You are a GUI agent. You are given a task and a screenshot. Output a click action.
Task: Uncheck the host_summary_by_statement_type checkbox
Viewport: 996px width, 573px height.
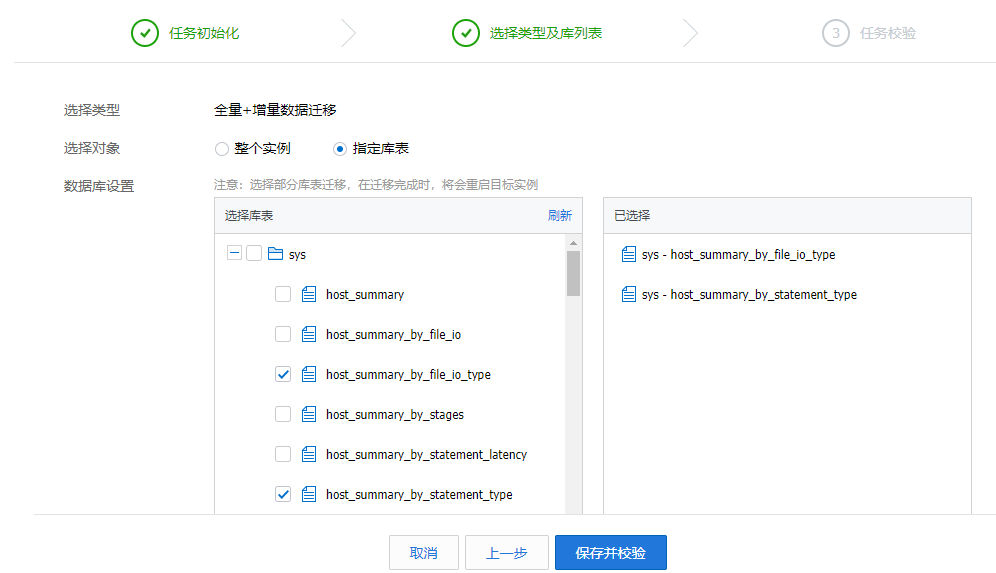pyautogui.click(x=283, y=494)
